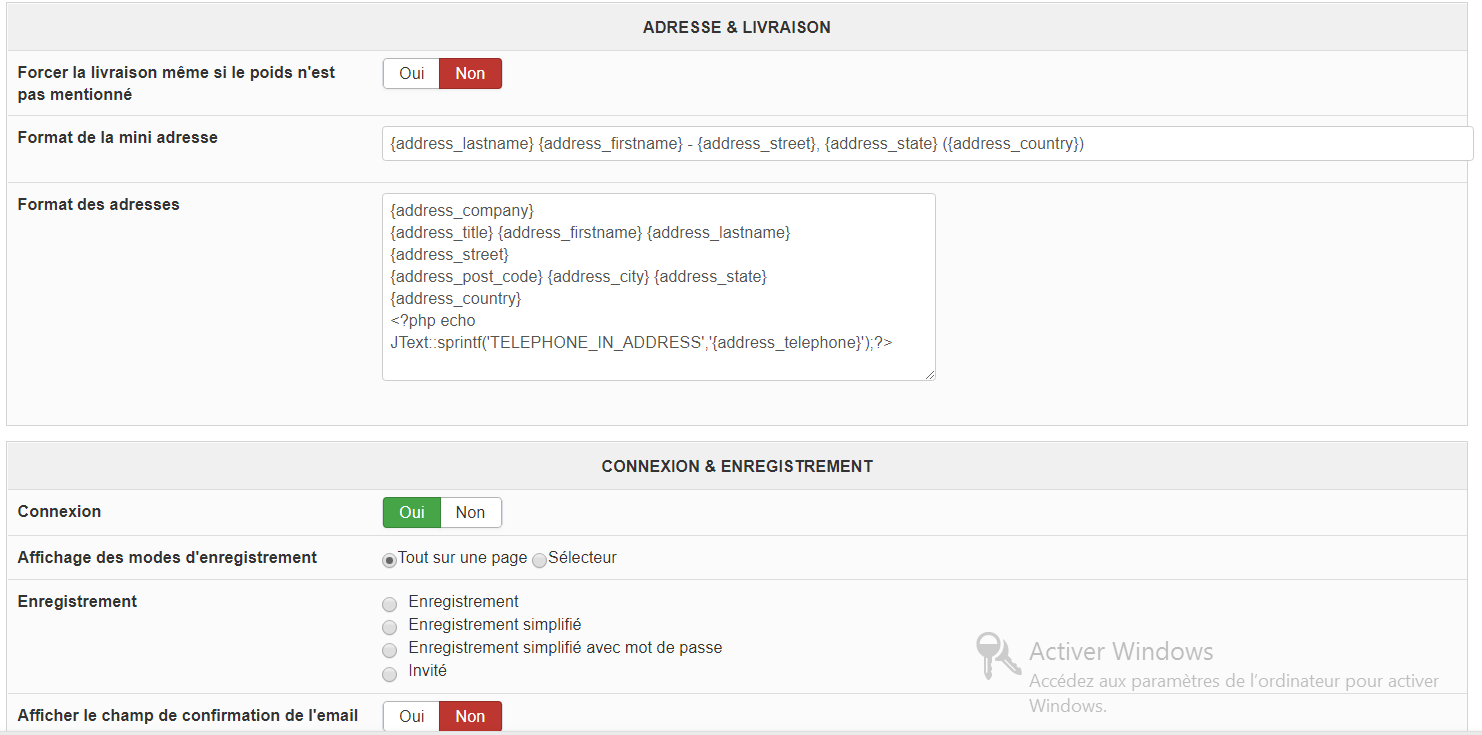Viewport: 1482px width, 735px height.
Task: Click the ADRESSE & LIVRAISON section header
Action: click(x=736, y=27)
